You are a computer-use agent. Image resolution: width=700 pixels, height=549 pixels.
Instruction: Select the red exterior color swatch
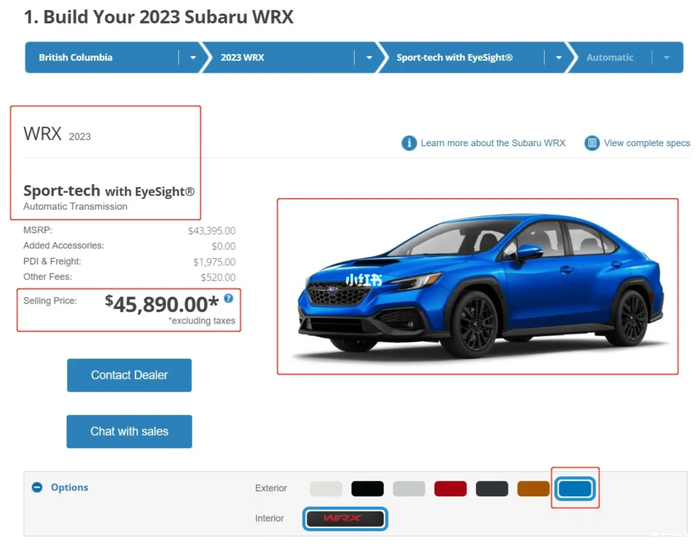click(x=450, y=489)
